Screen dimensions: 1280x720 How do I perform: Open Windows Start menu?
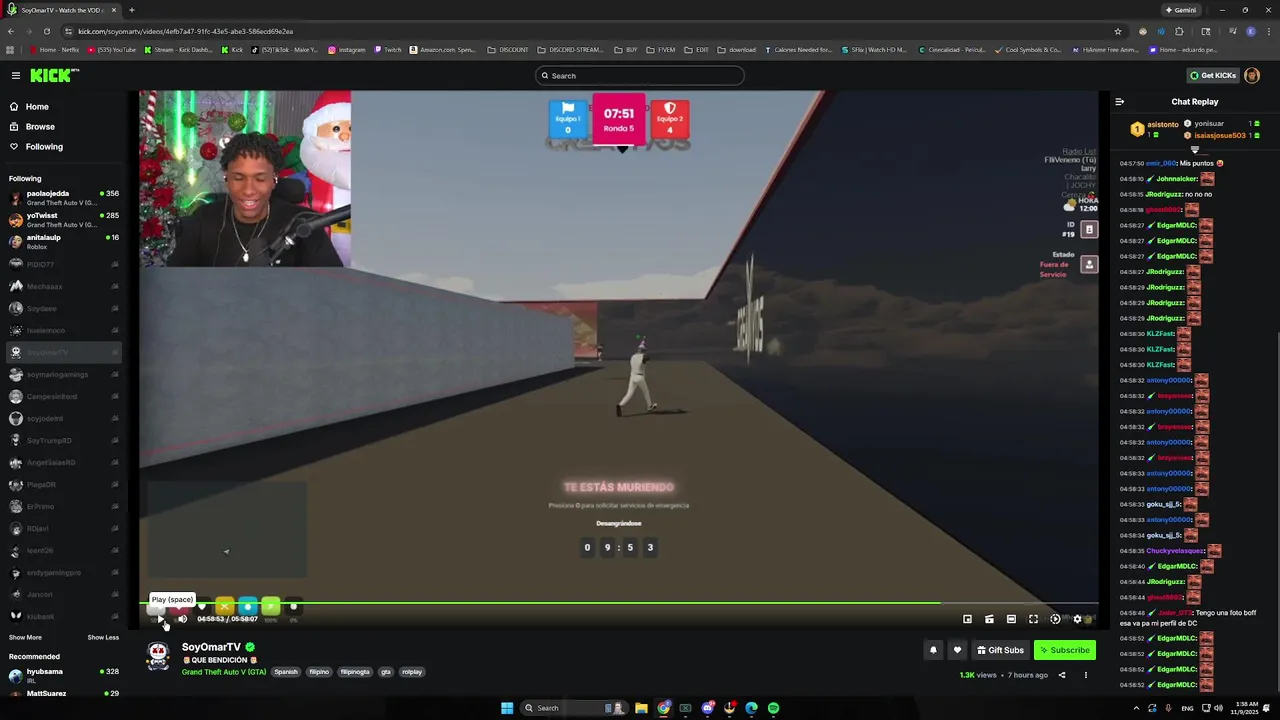(x=507, y=708)
